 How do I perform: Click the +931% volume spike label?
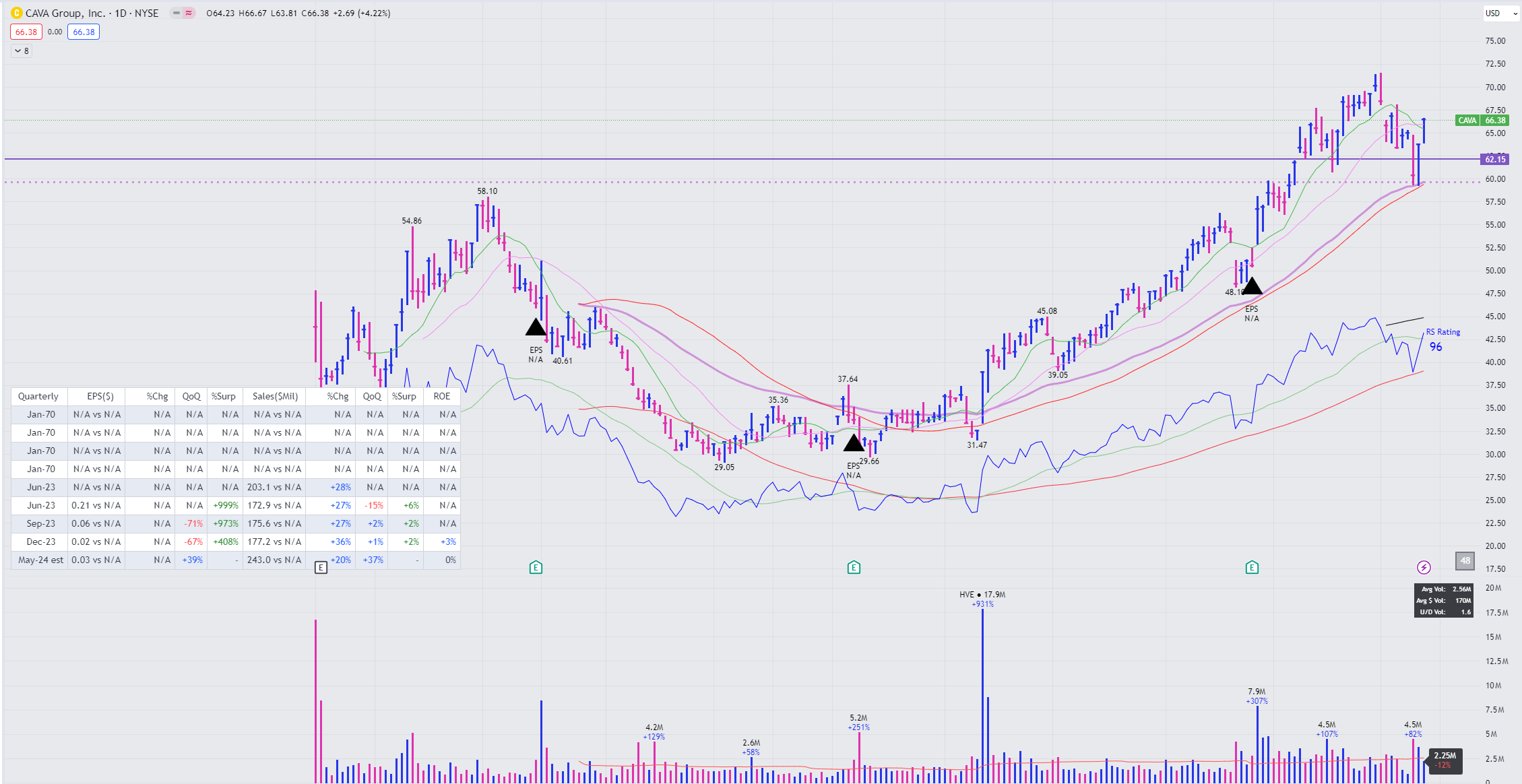click(x=982, y=604)
